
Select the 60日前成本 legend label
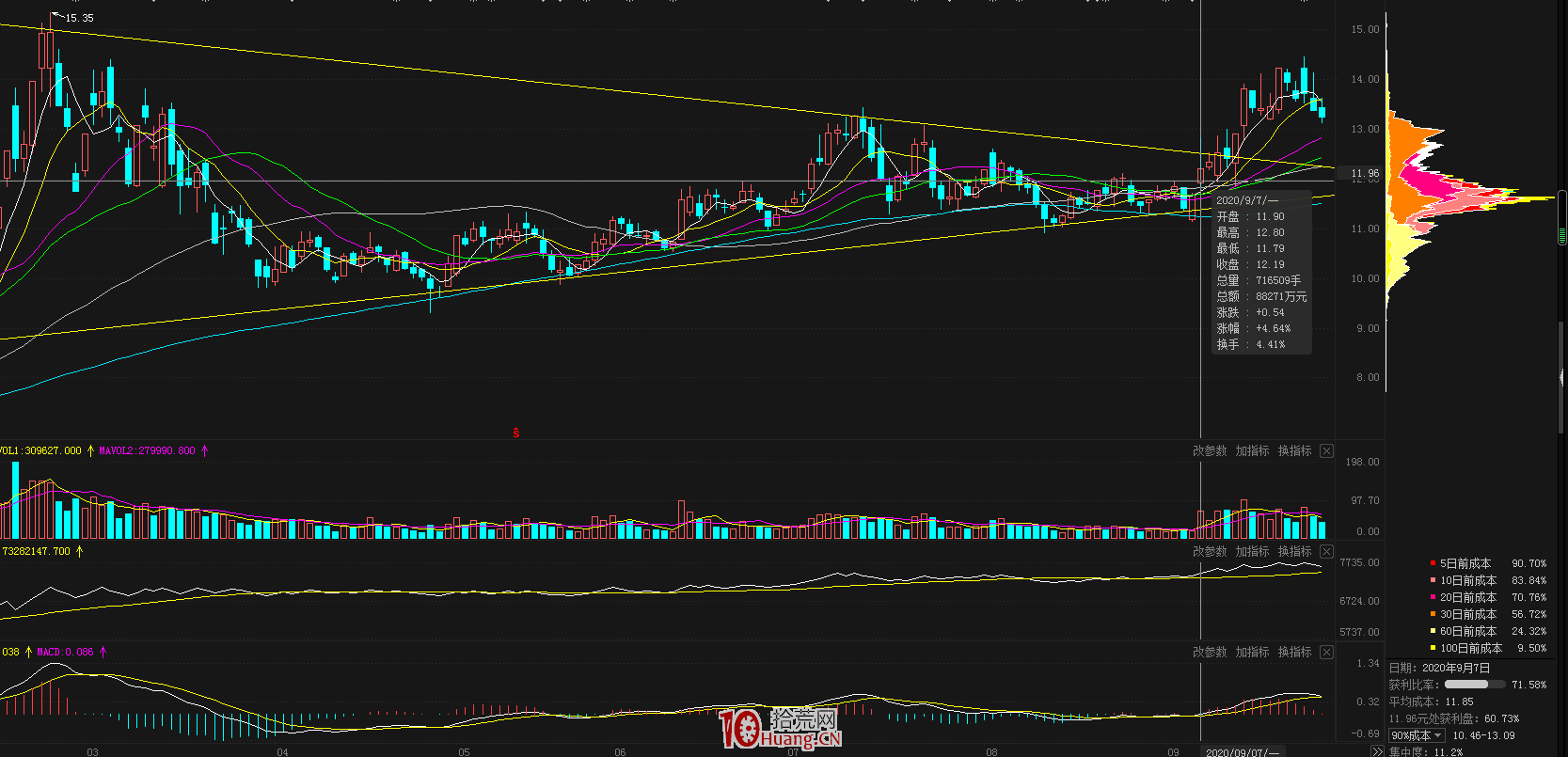(1468, 632)
